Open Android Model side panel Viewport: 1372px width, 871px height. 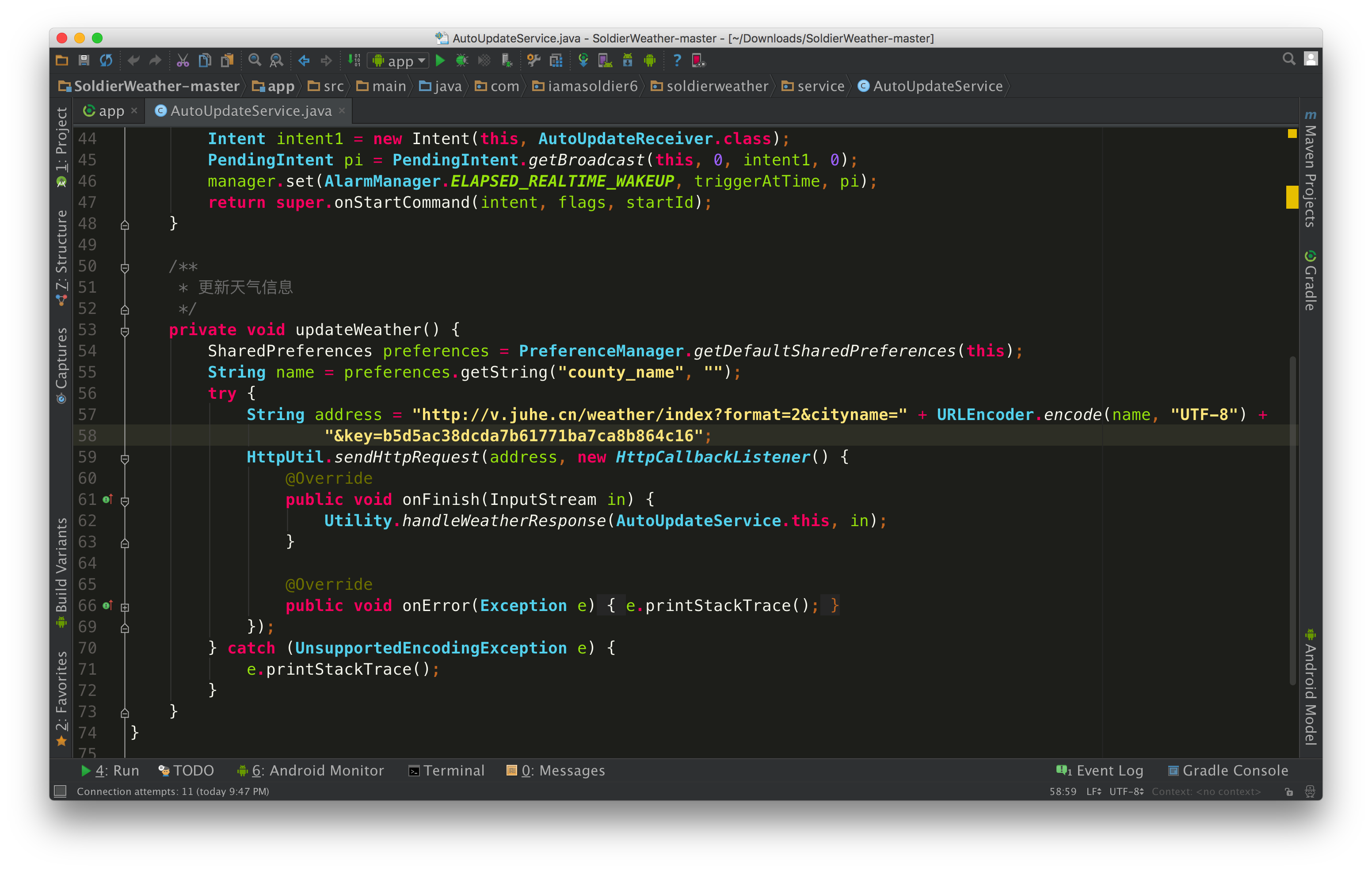point(1310,687)
